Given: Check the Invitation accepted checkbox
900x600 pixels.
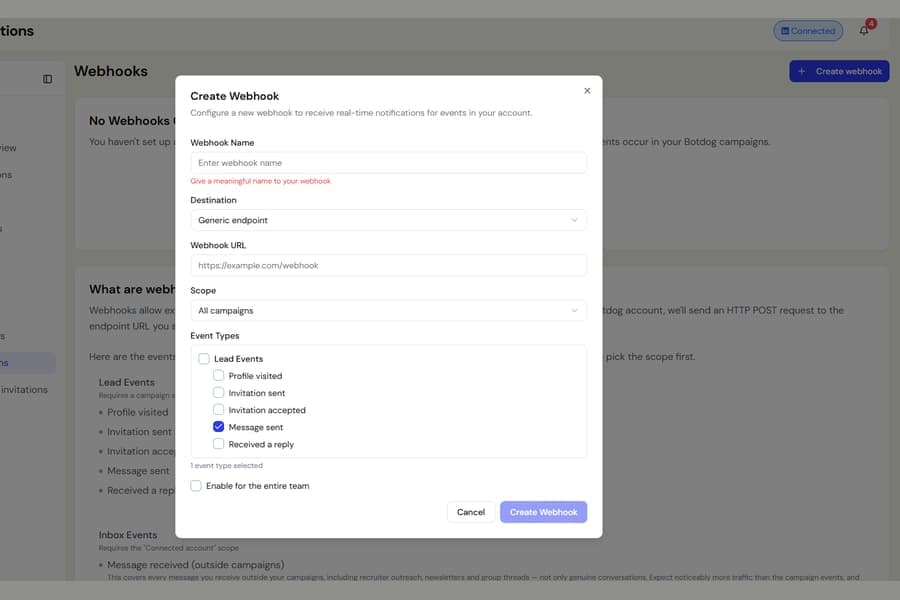Looking at the screenshot, I should coord(219,410).
